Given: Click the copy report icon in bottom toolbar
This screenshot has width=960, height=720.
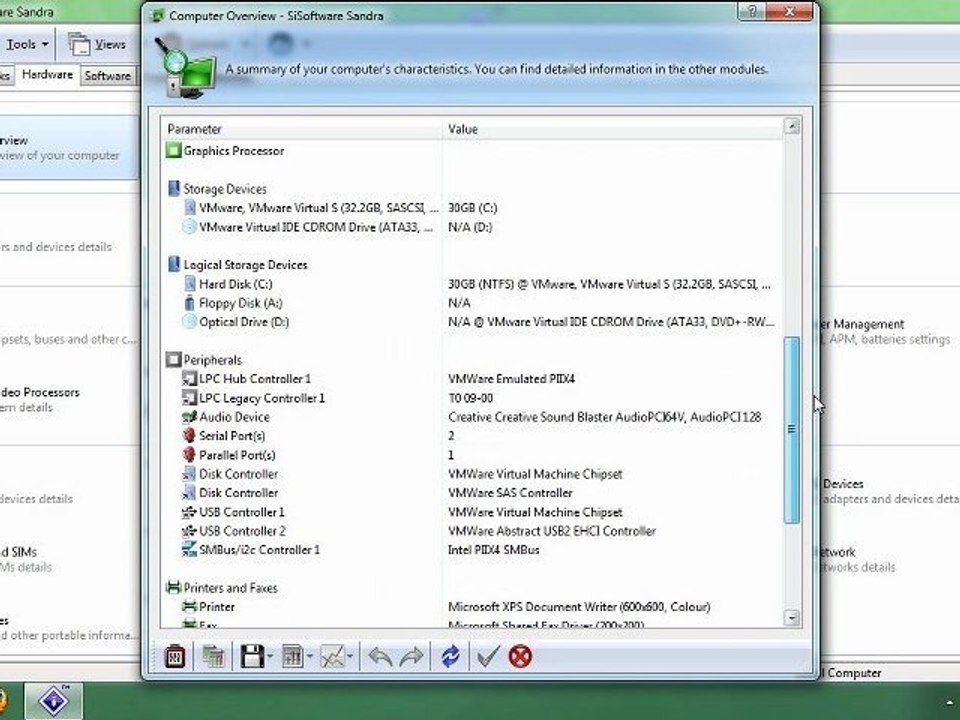Looking at the screenshot, I should coord(213,657).
